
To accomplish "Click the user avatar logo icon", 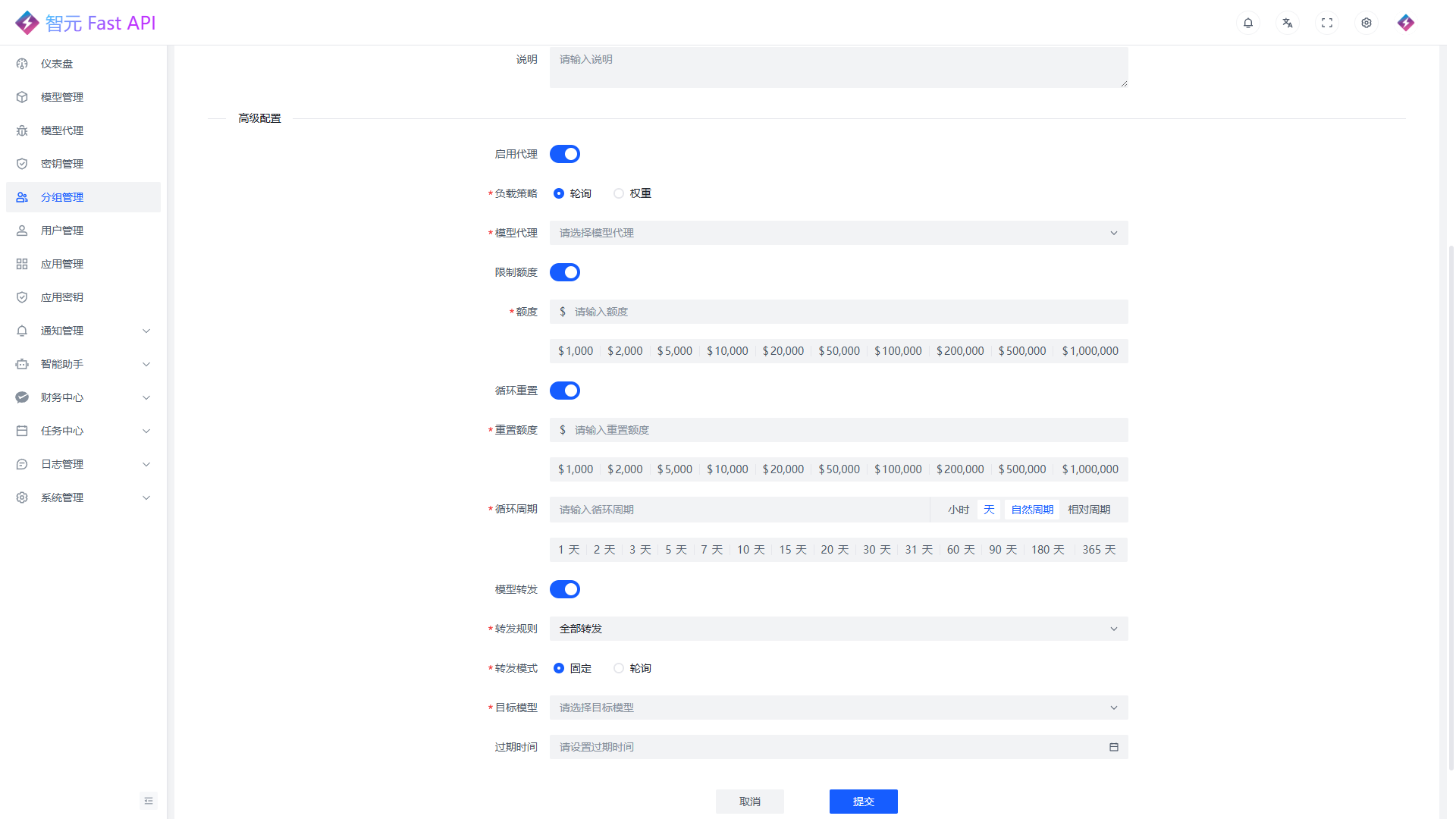I will click(1406, 23).
